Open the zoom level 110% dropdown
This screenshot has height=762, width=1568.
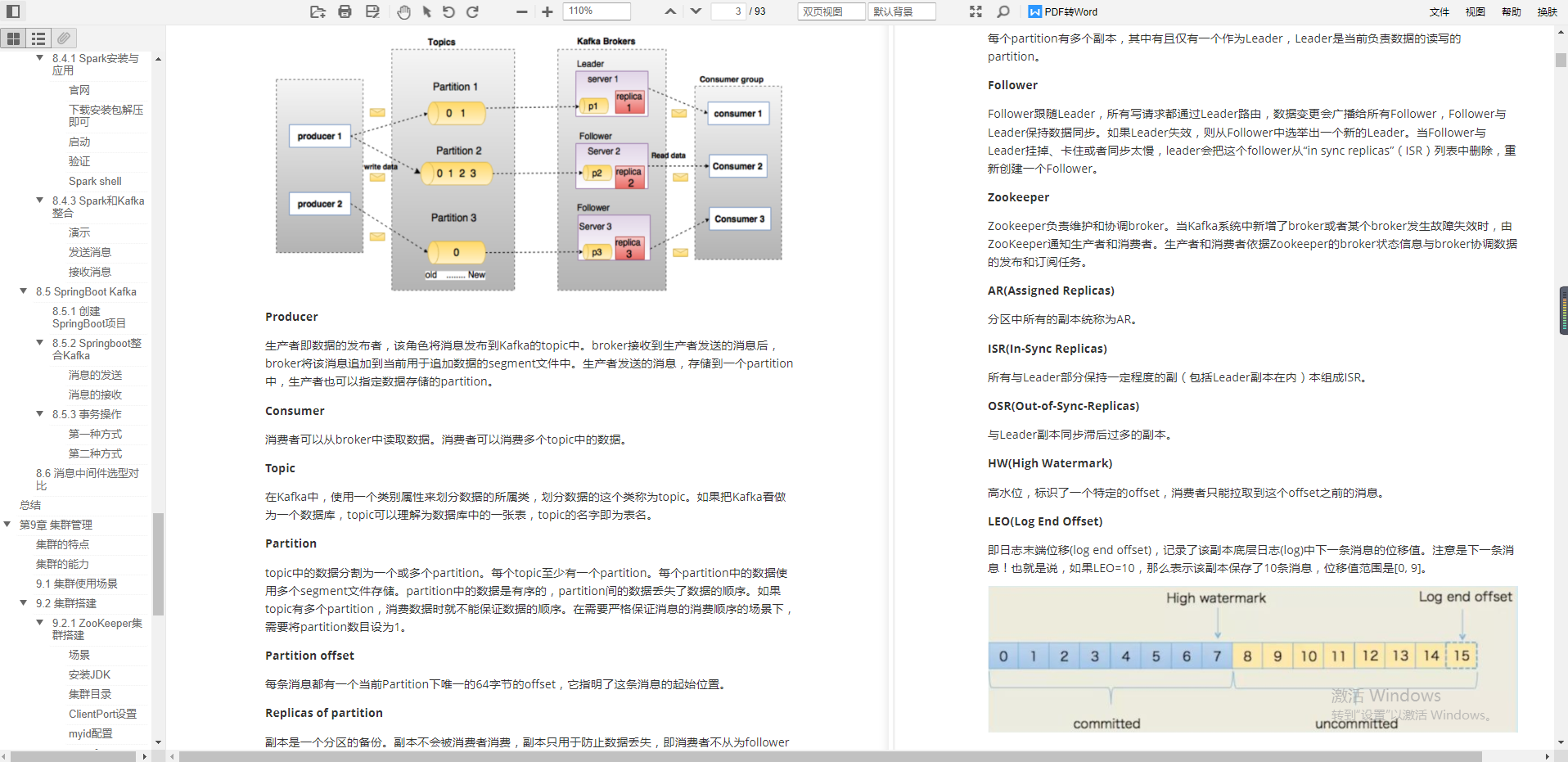(598, 11)
